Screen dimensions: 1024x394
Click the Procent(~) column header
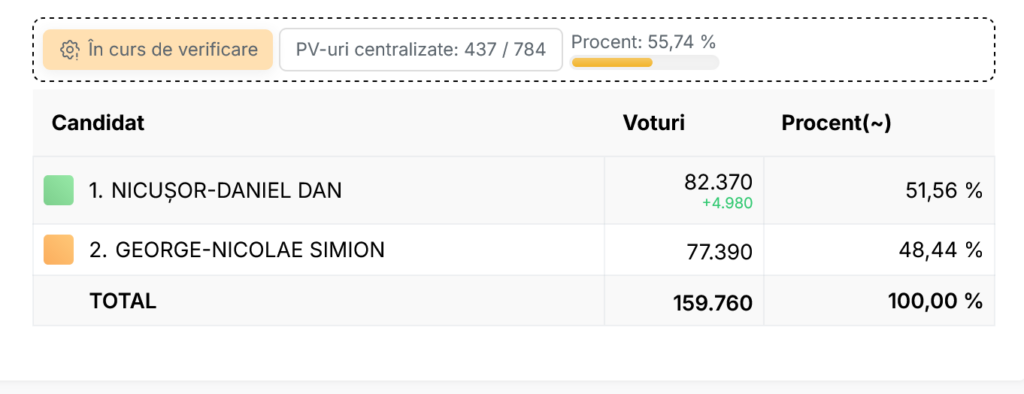tap(836, 123)
